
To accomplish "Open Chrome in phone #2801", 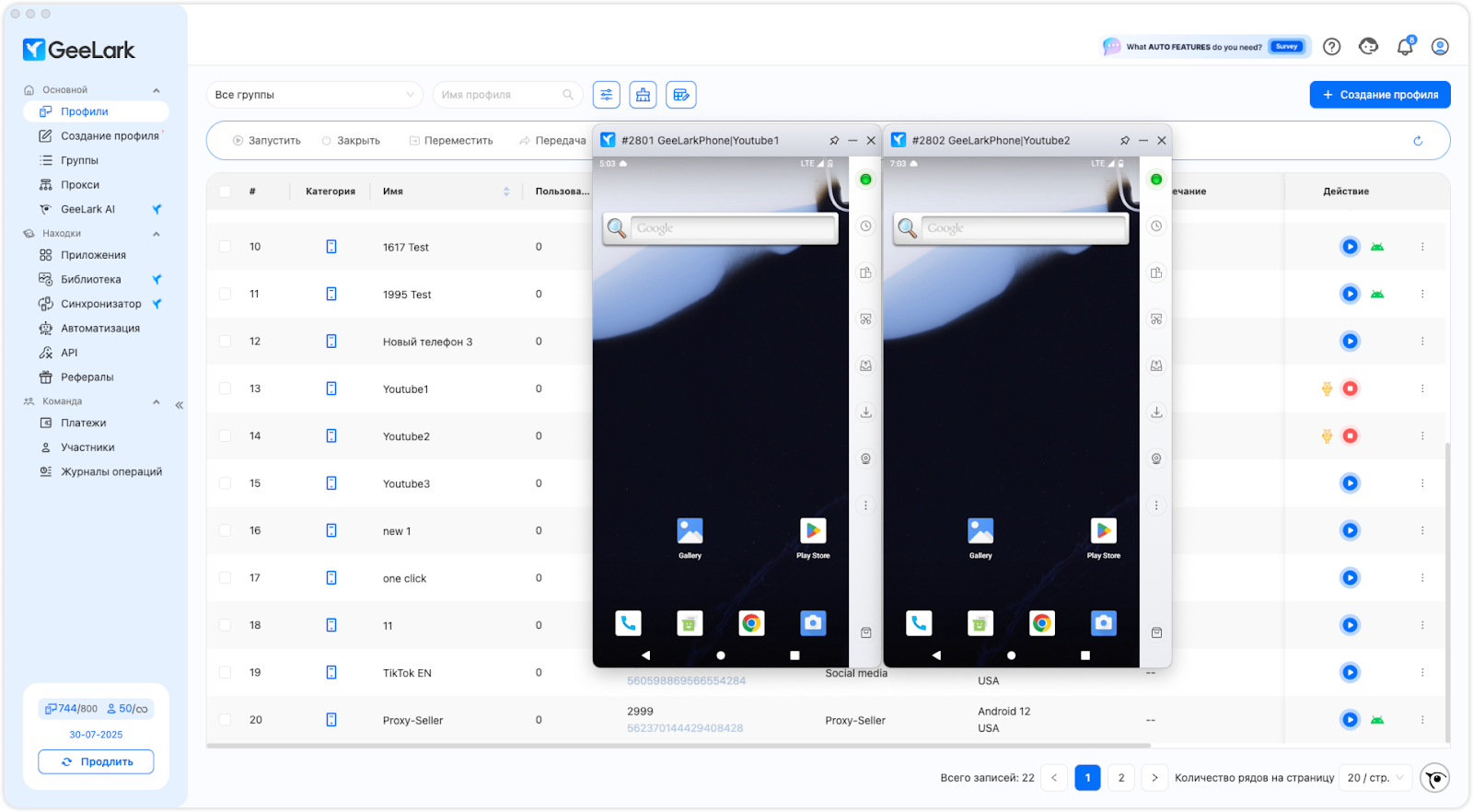I will coord(751,623).
